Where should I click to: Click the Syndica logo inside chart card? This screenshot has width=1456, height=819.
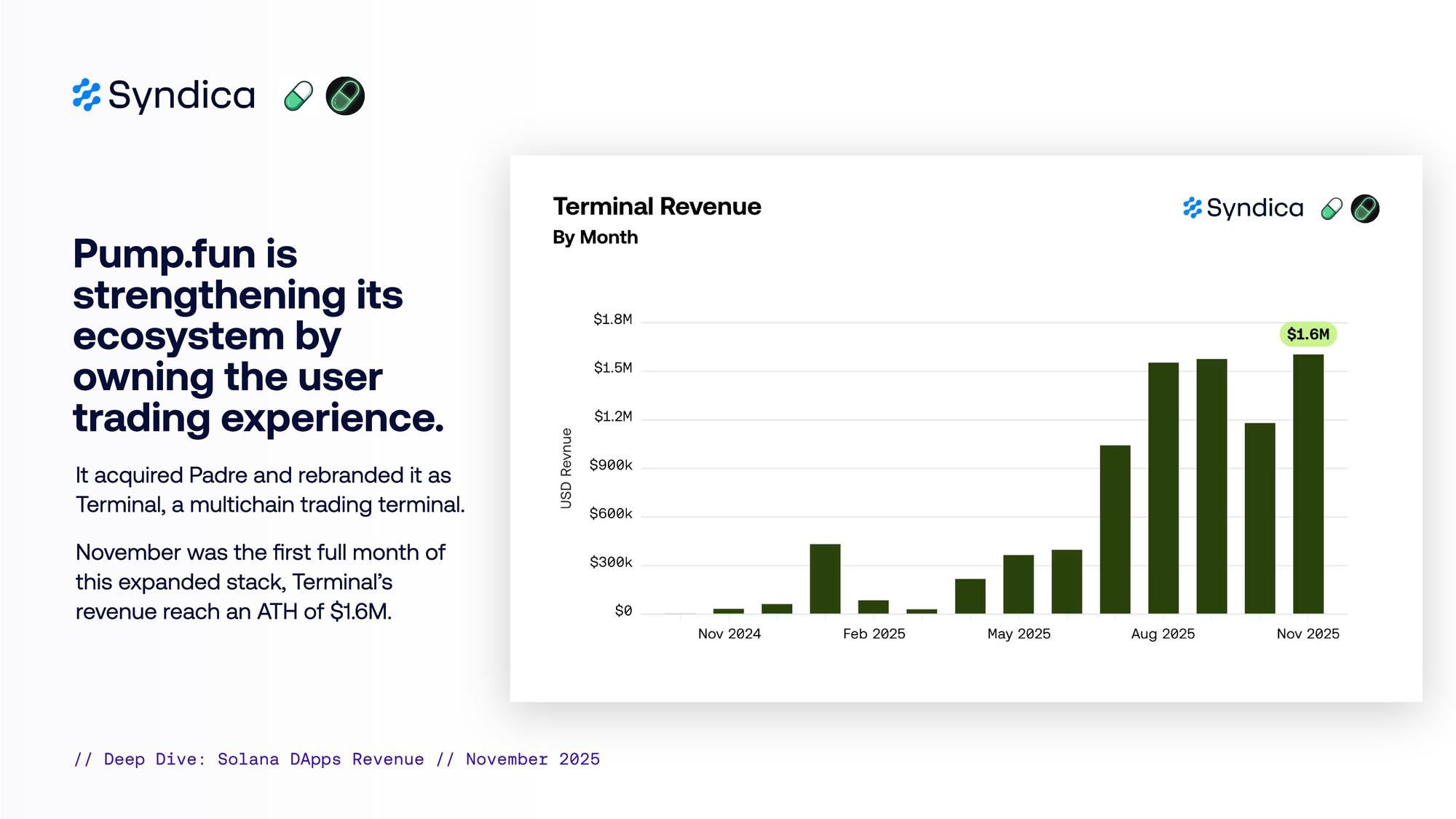pyautogui.click(x=1243, y=208)
